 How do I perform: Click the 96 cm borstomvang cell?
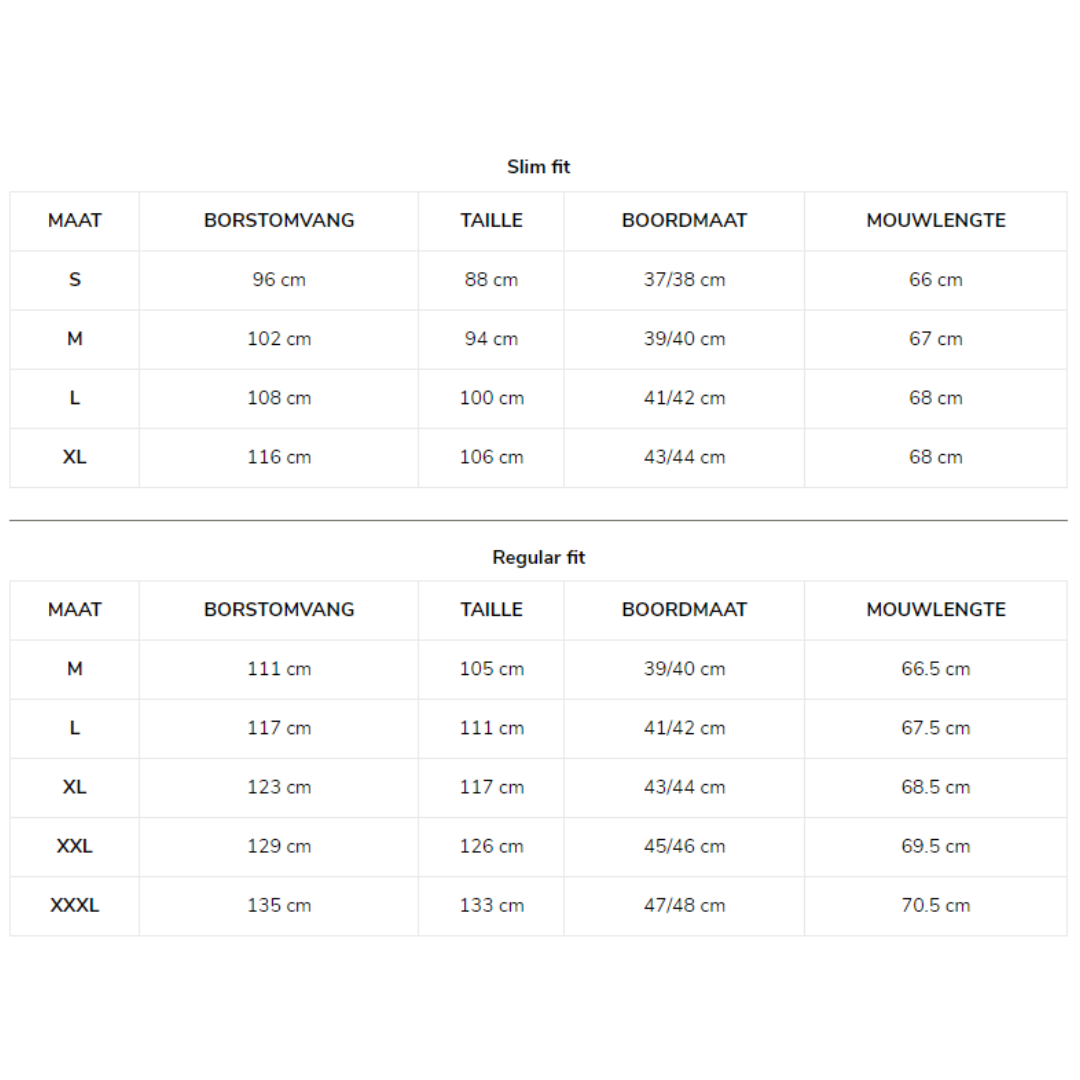pos(278,280)
